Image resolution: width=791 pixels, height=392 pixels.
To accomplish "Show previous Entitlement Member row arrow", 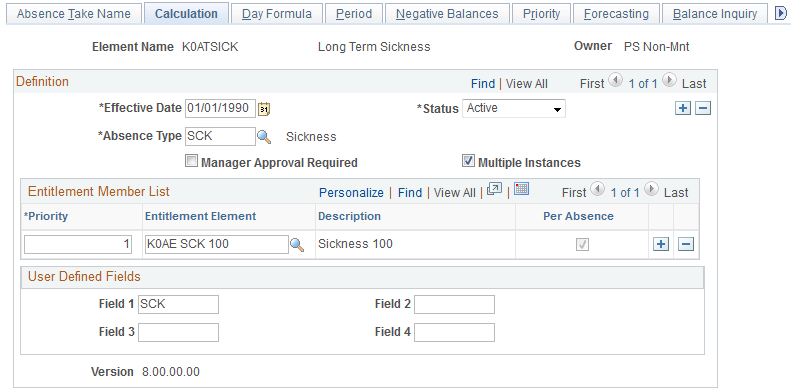I will (597, 189).
